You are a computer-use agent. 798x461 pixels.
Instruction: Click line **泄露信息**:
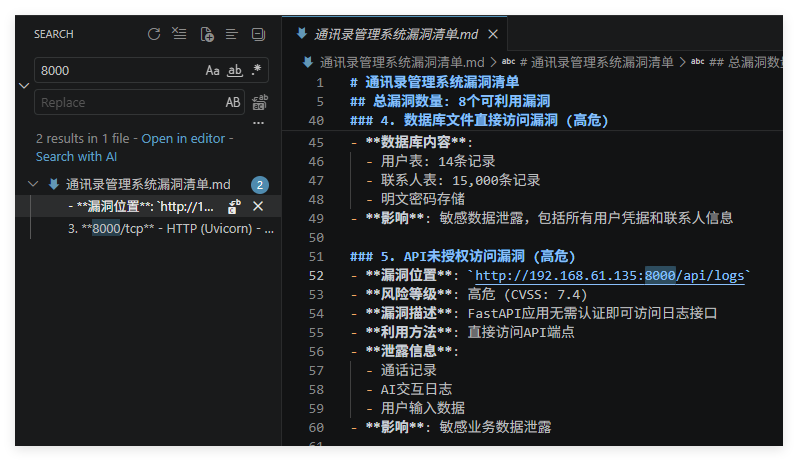(405, 352)
